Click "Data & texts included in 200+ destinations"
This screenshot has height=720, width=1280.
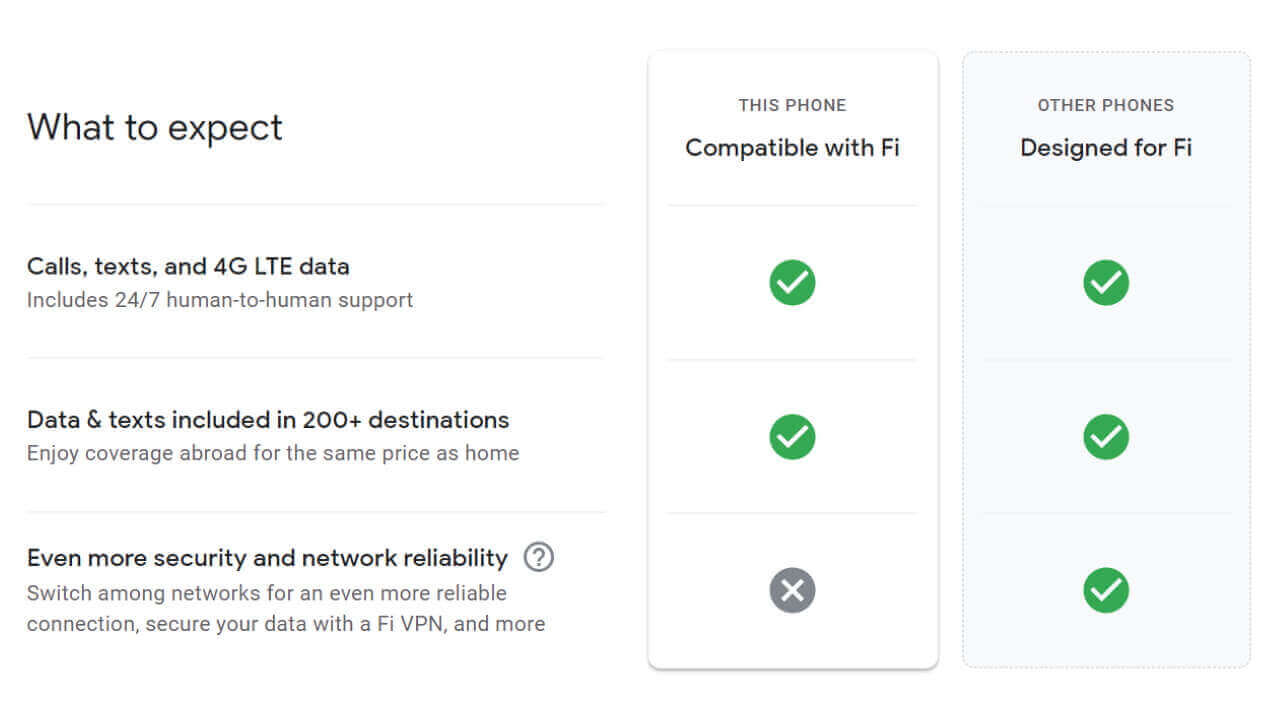(x=268, y=419)
